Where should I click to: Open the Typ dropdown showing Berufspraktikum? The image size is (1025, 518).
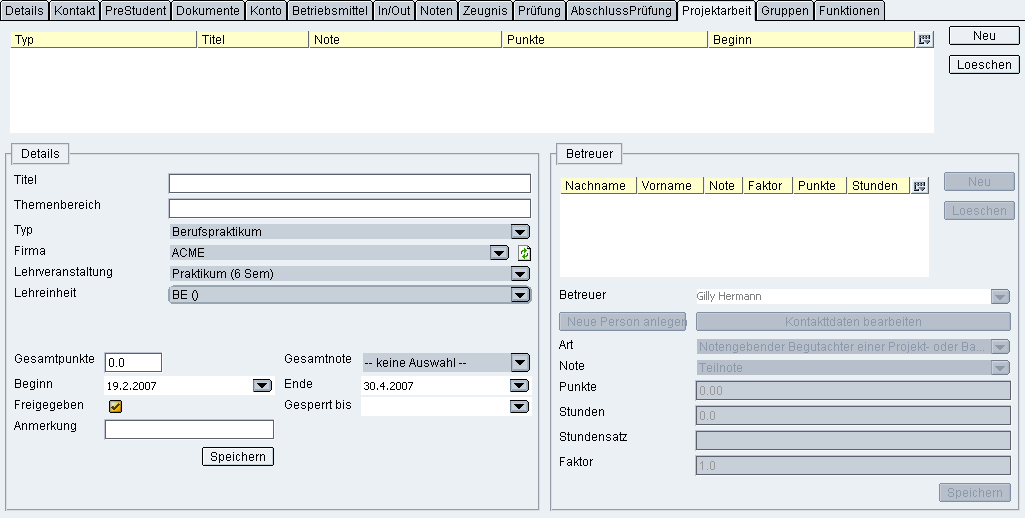[x=520, y=232]
